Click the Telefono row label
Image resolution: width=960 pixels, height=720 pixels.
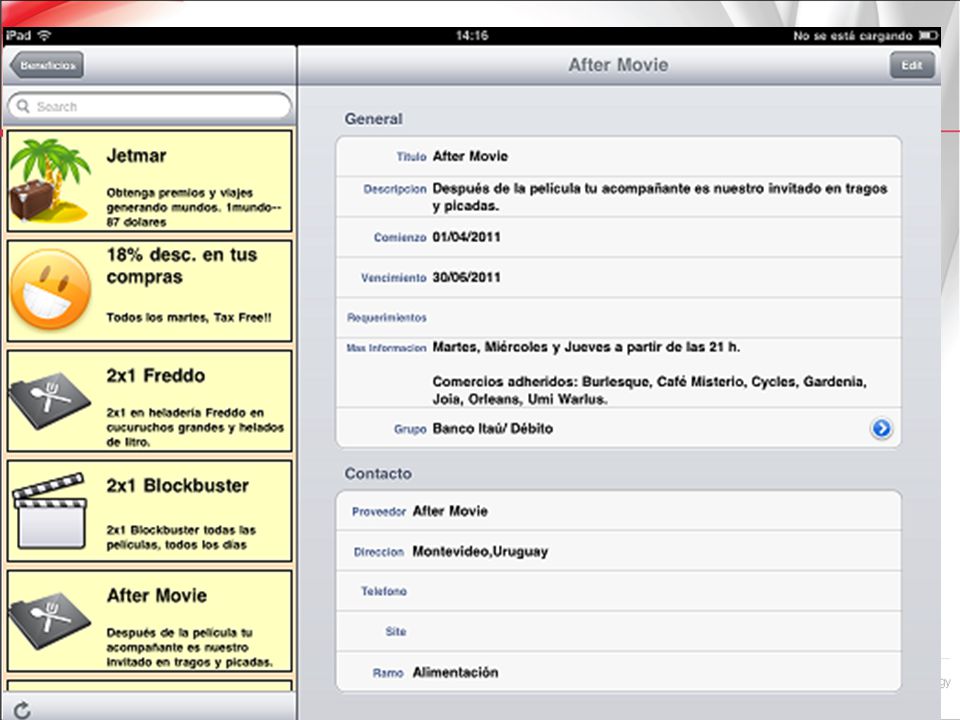pyautogui.click(x=383, y=591)
